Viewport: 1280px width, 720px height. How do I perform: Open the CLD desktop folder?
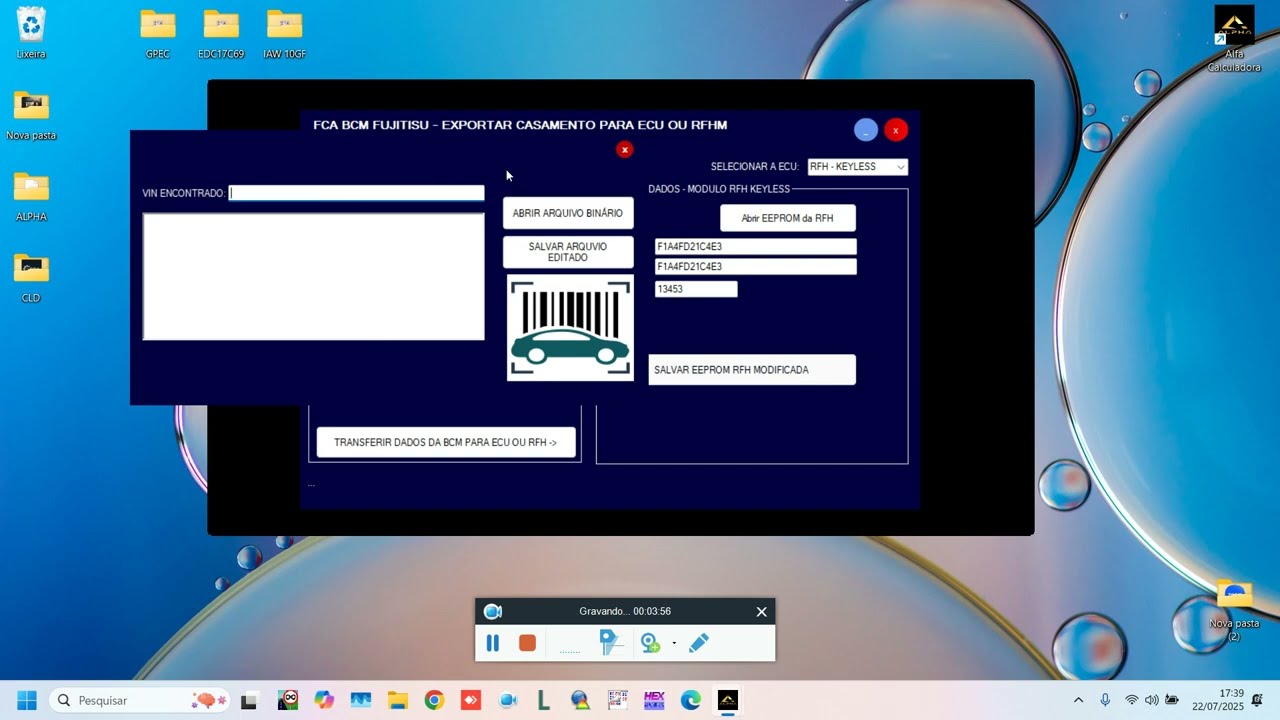(31, 277)
